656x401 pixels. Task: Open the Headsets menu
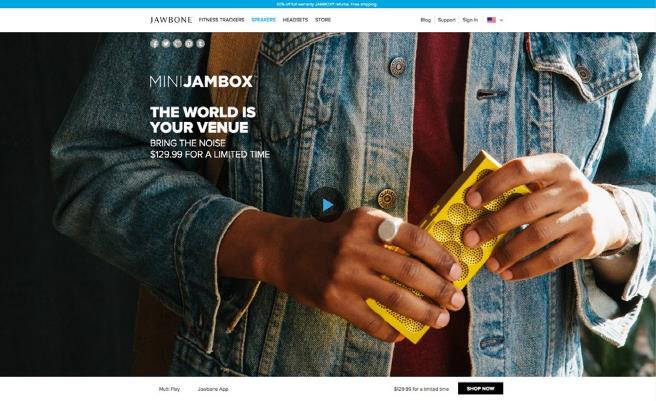[295, 20]
